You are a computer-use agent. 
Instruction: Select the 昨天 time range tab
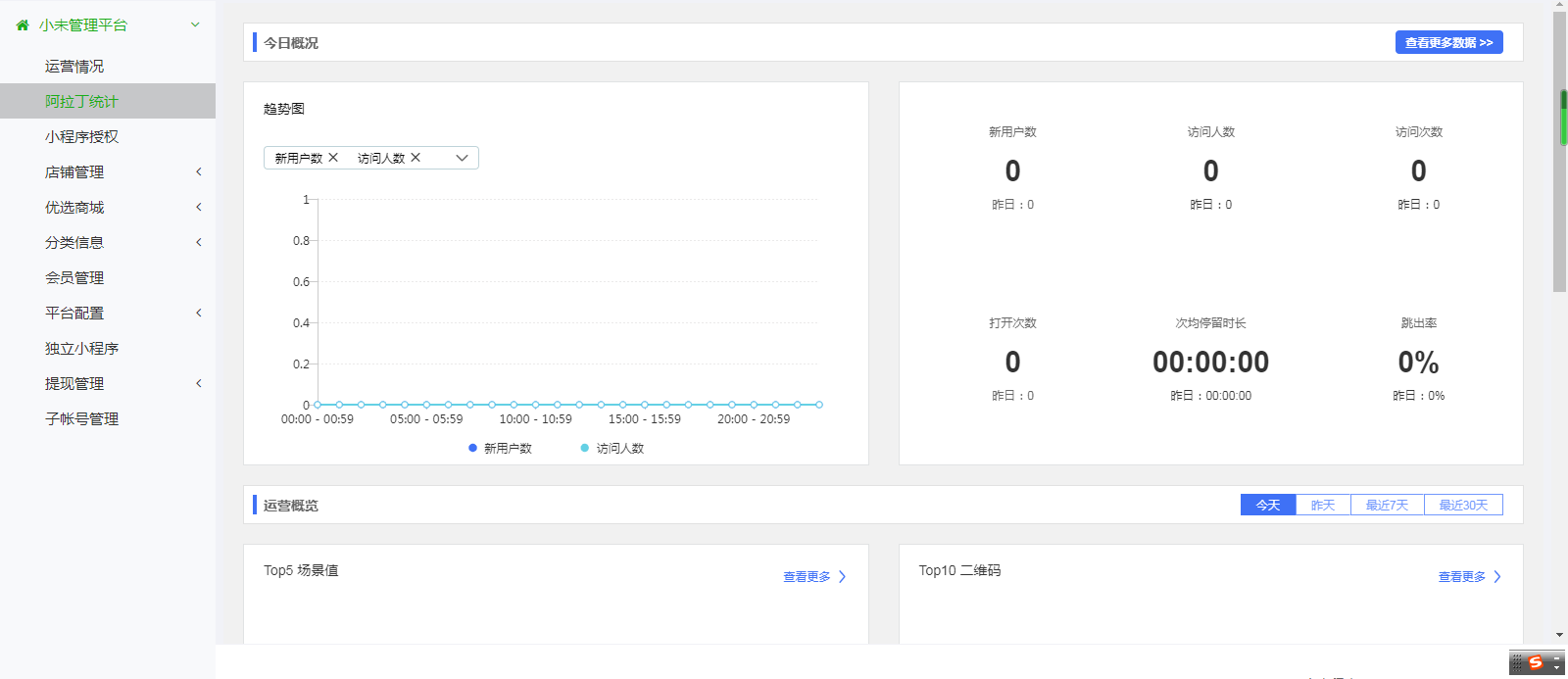[1323, 506]
